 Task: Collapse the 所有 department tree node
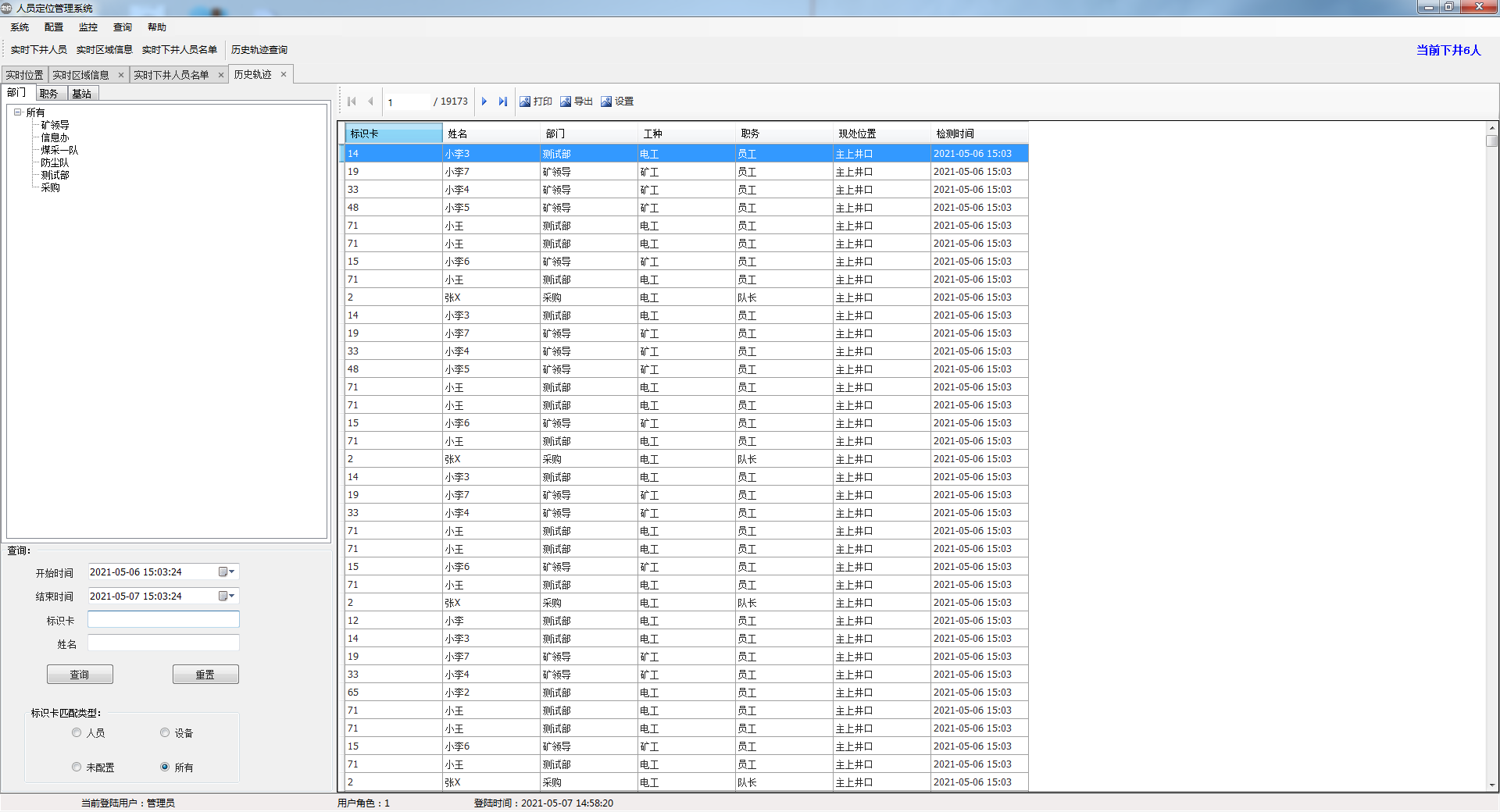pyautogui.click(x=17, y=112)
